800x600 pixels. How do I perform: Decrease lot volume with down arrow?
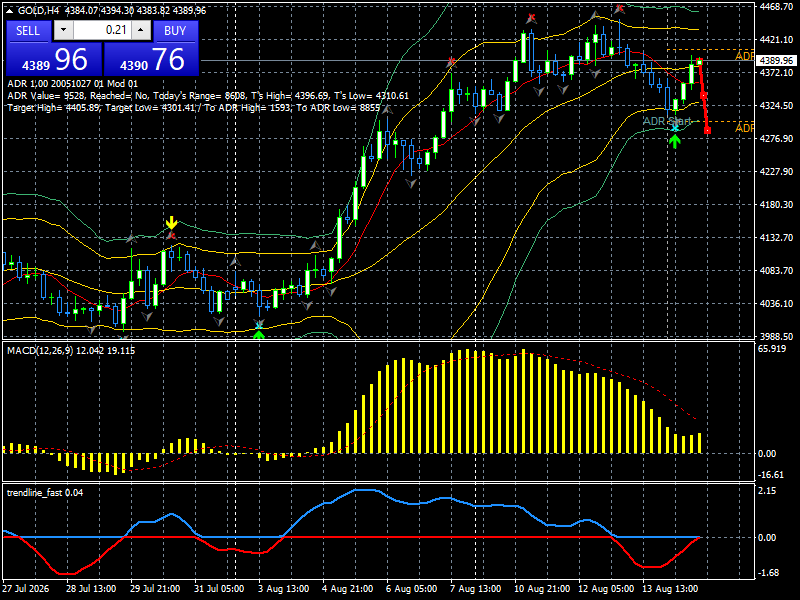pyautogui.click(x=63, y=30)
